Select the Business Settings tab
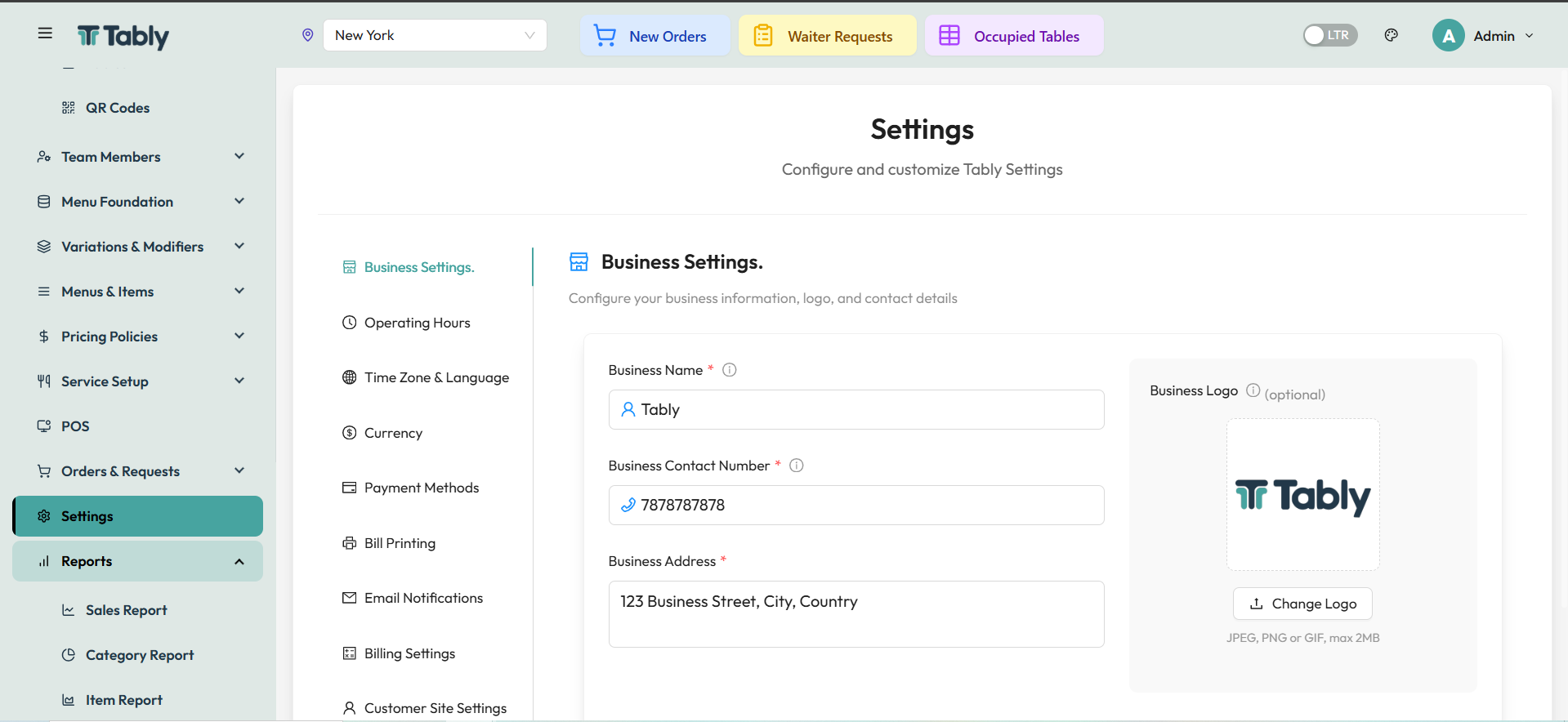 (x=427, y=267)
